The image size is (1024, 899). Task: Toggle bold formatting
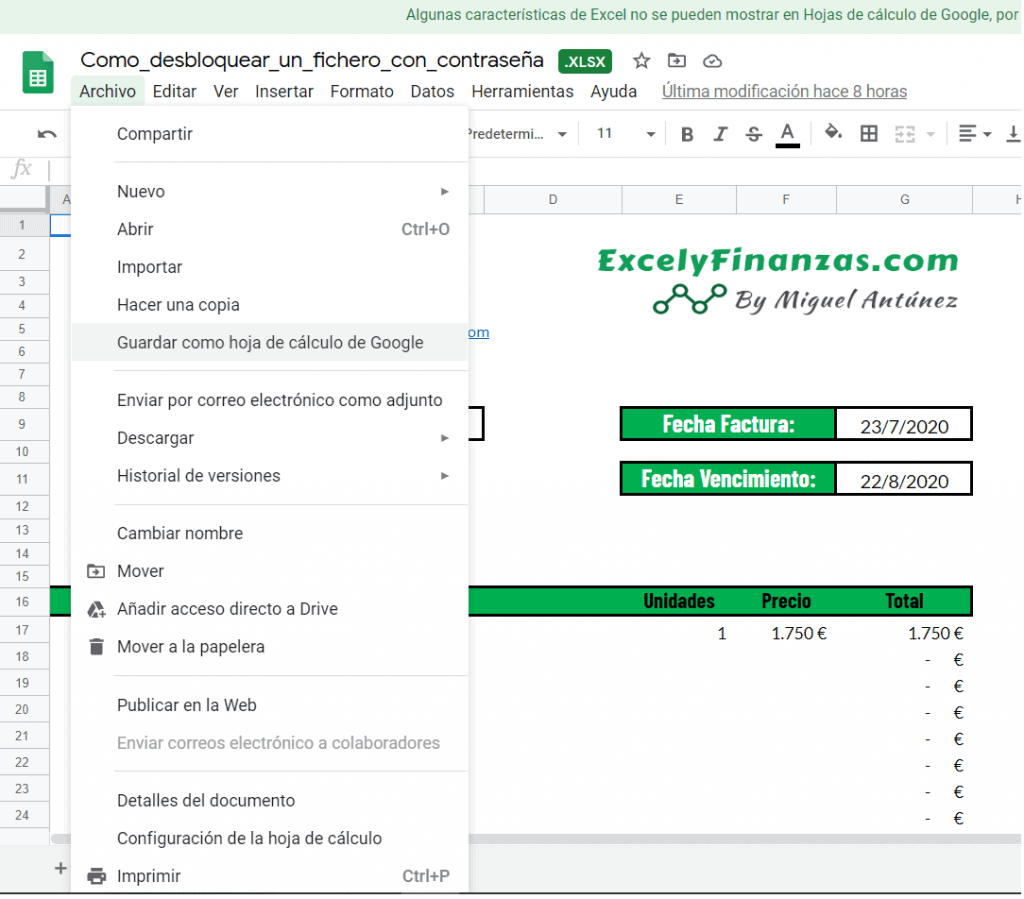pyautogui.click(x=687, y=134)
